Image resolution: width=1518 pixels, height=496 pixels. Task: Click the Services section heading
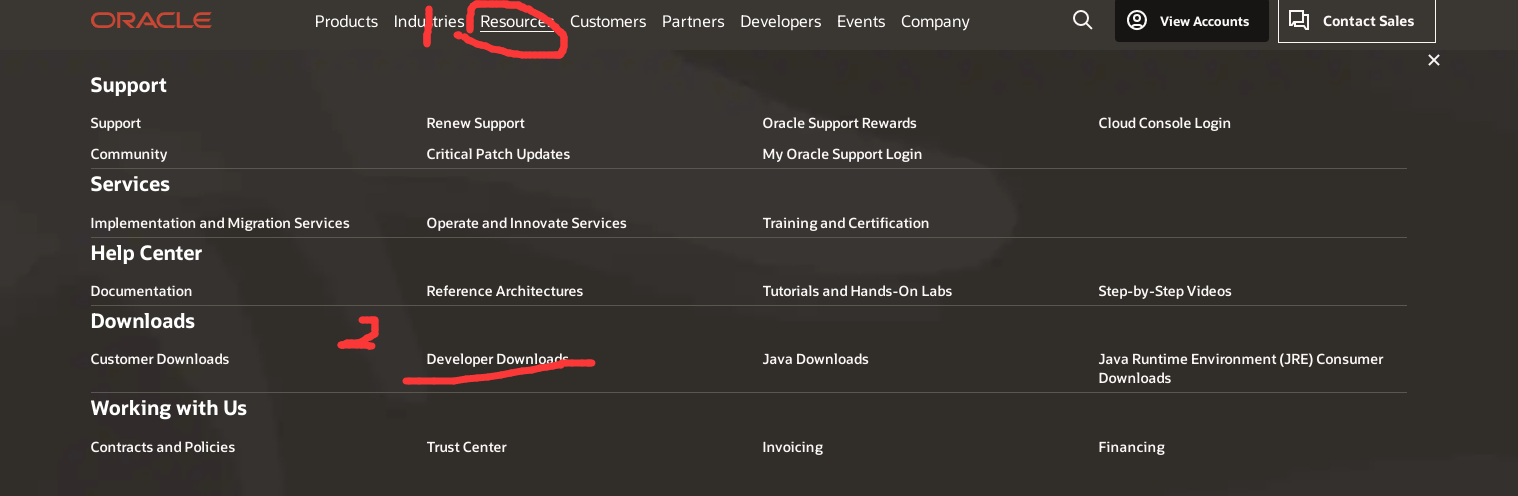(130, 184)
